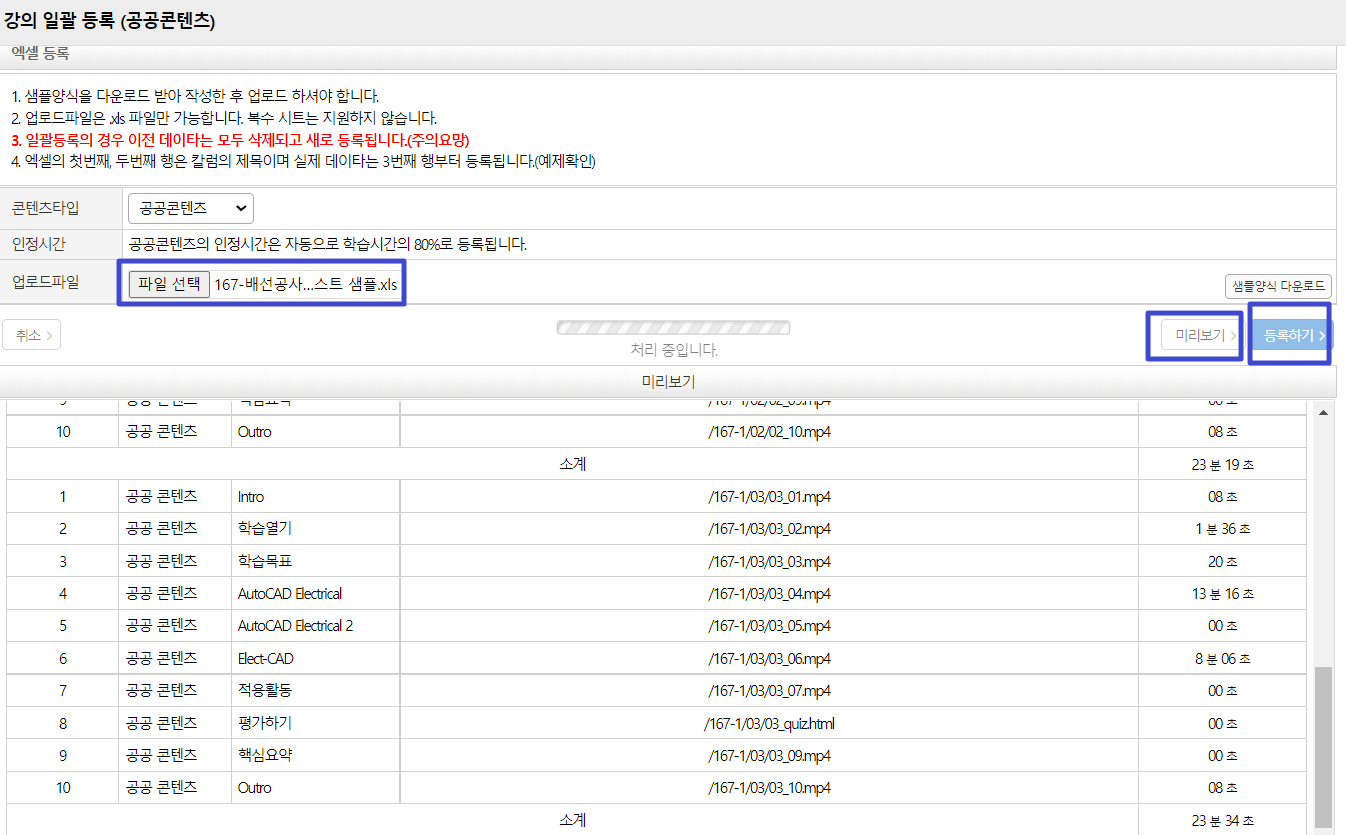This screenshot has width=1346, height=835.
Task: Click the scrollbar up arrow in preview
Action: pos(1323,413)
